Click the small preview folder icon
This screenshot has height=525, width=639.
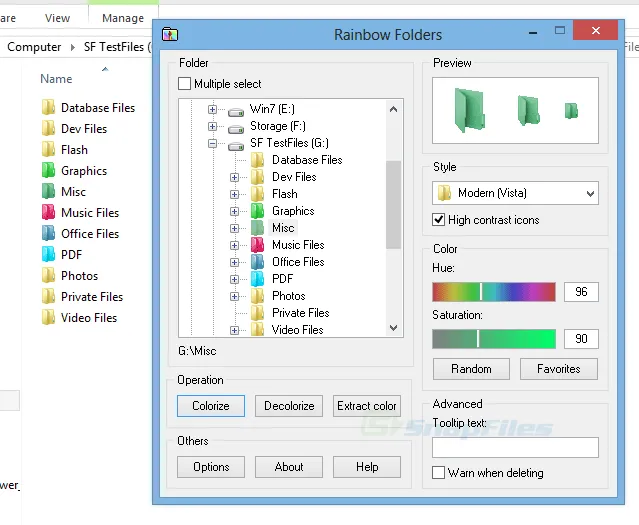click(571, 110)
